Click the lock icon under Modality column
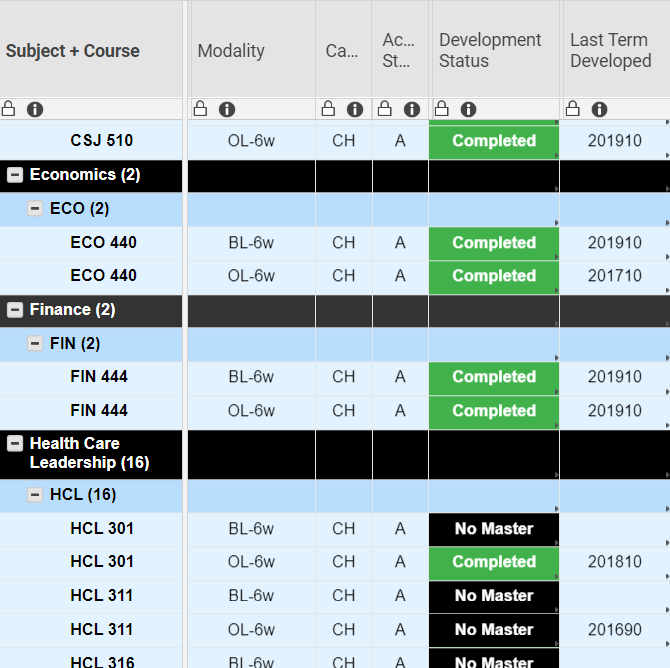The width and height of the screenshot is (670, 668). (x=200, y=109)
